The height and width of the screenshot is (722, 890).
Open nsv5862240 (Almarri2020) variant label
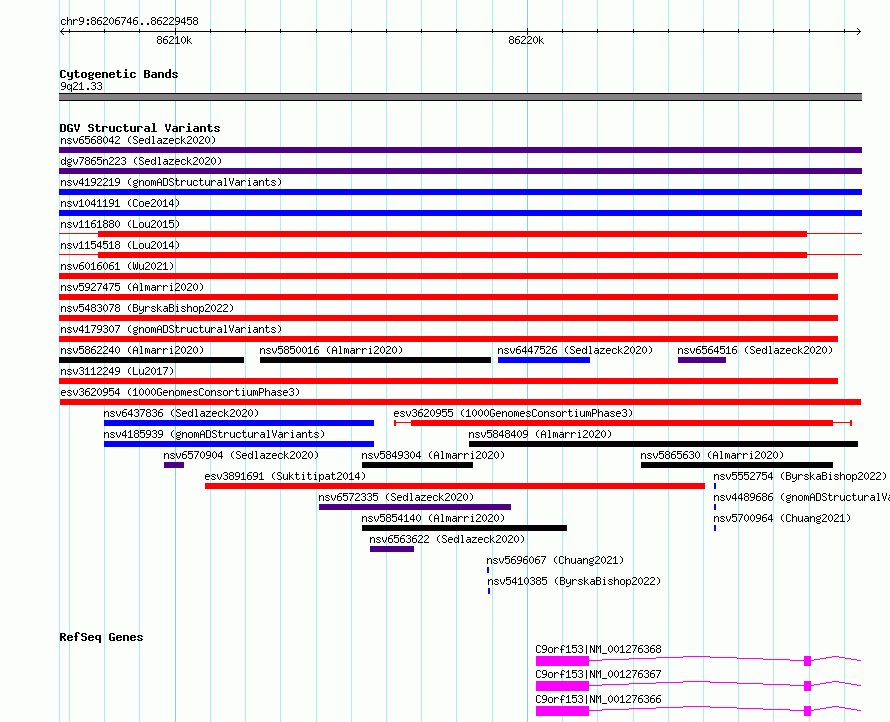coord(132,350)
